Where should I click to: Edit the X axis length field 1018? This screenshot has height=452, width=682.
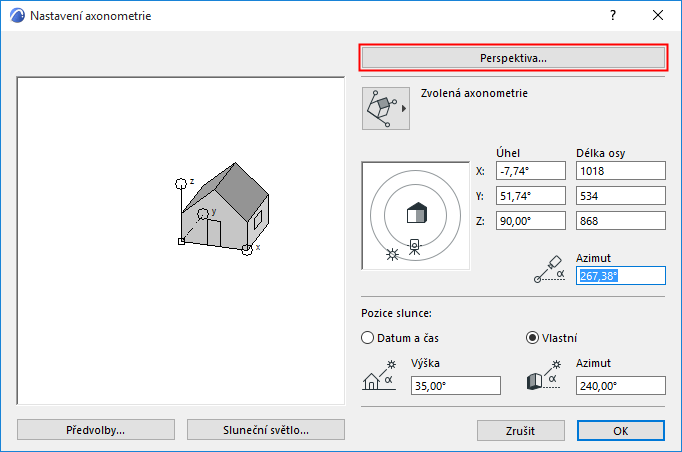coord(621,171)
